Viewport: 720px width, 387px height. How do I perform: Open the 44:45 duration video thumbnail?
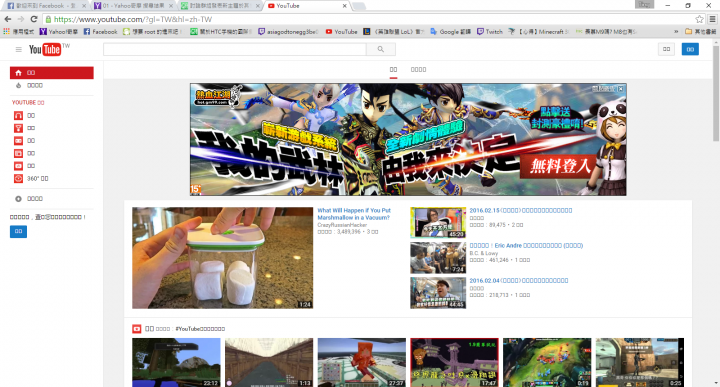click(x=438, y=293)
